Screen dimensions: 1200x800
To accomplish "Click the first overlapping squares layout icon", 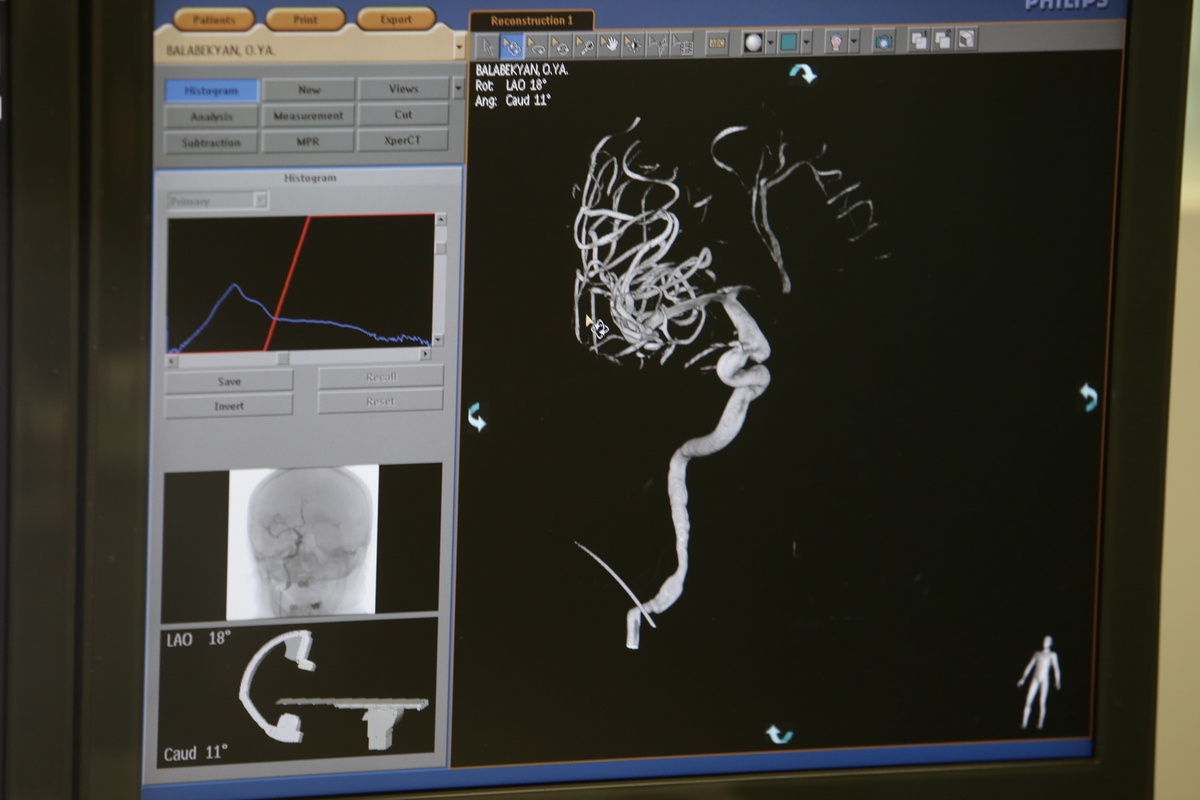I will click(x=918, y=40).
